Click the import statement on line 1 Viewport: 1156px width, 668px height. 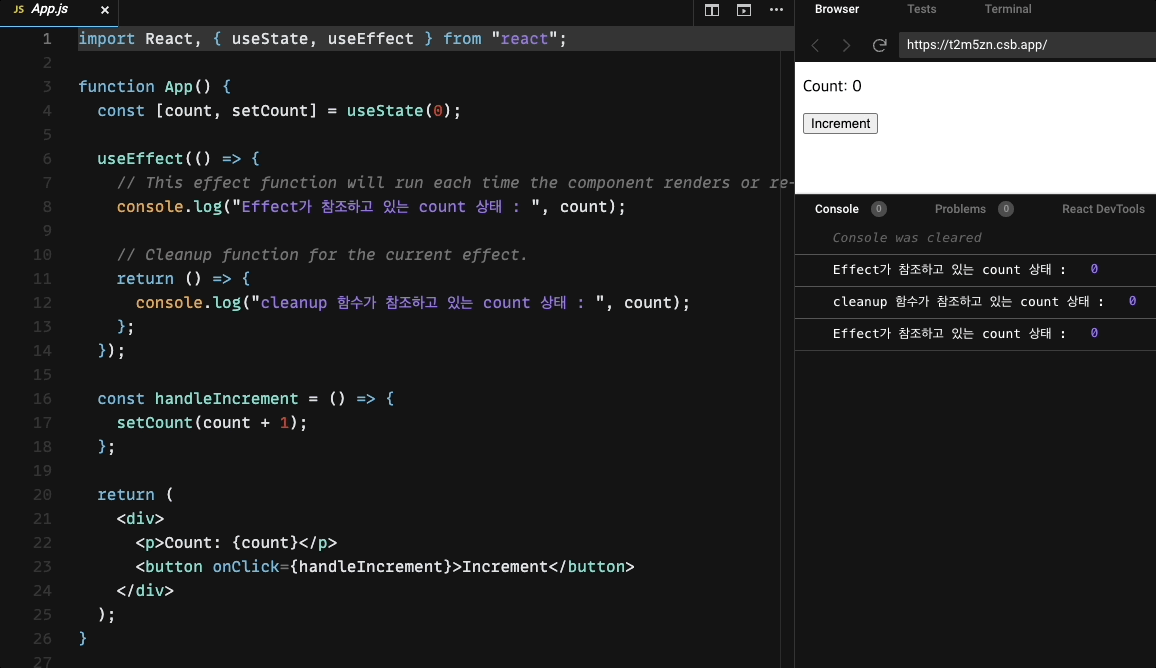[x=322, y=38]
